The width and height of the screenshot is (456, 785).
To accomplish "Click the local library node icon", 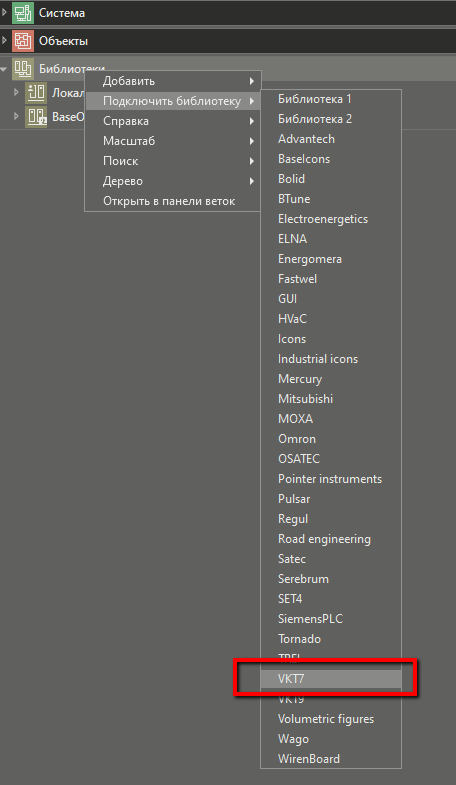I will click(36, 93).
